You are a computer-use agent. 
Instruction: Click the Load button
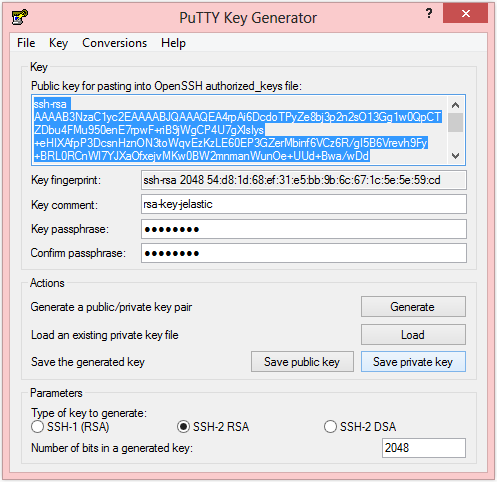point(413,335)
